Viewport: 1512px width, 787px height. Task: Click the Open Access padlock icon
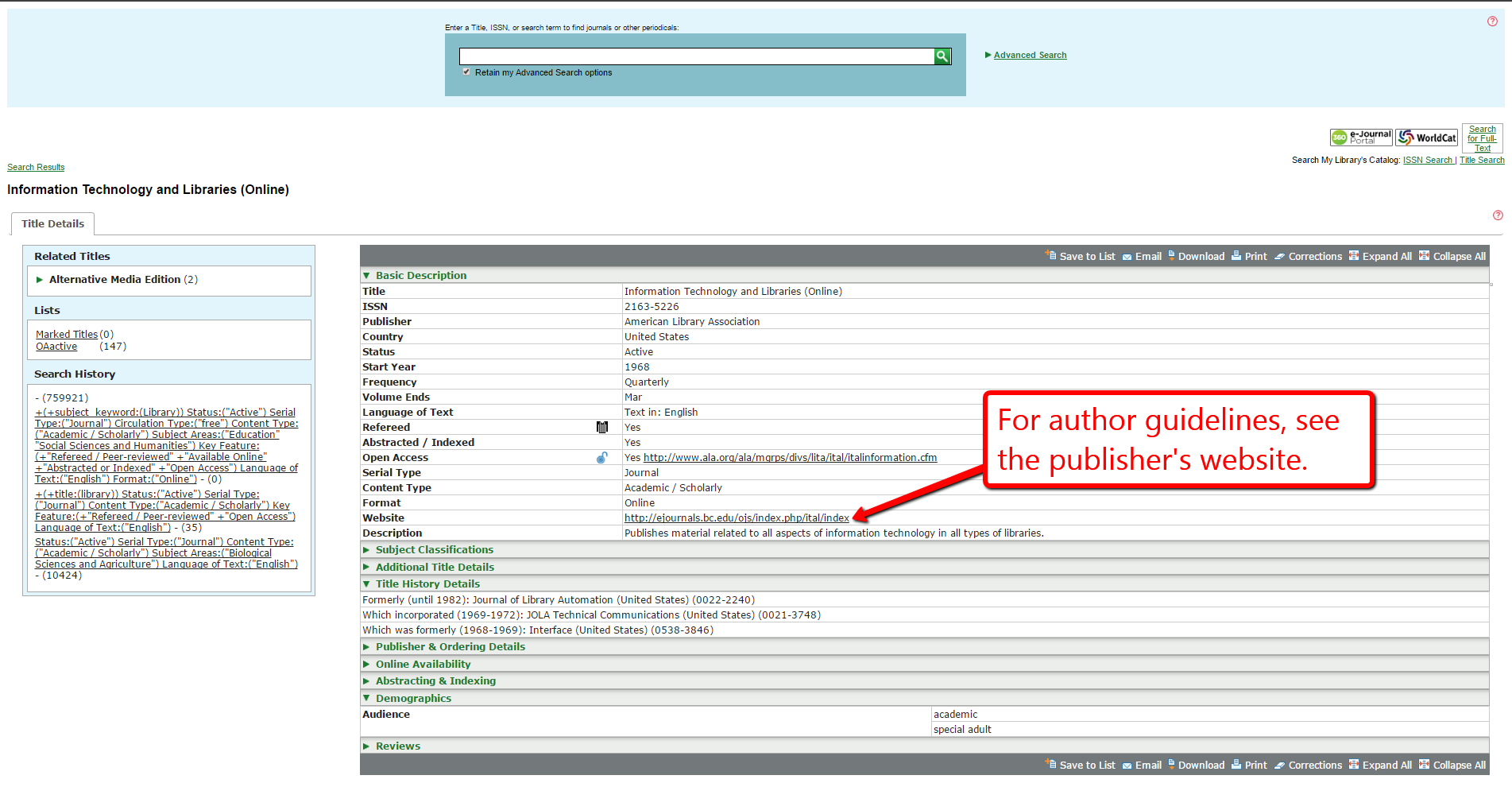[x=602, y=458]
